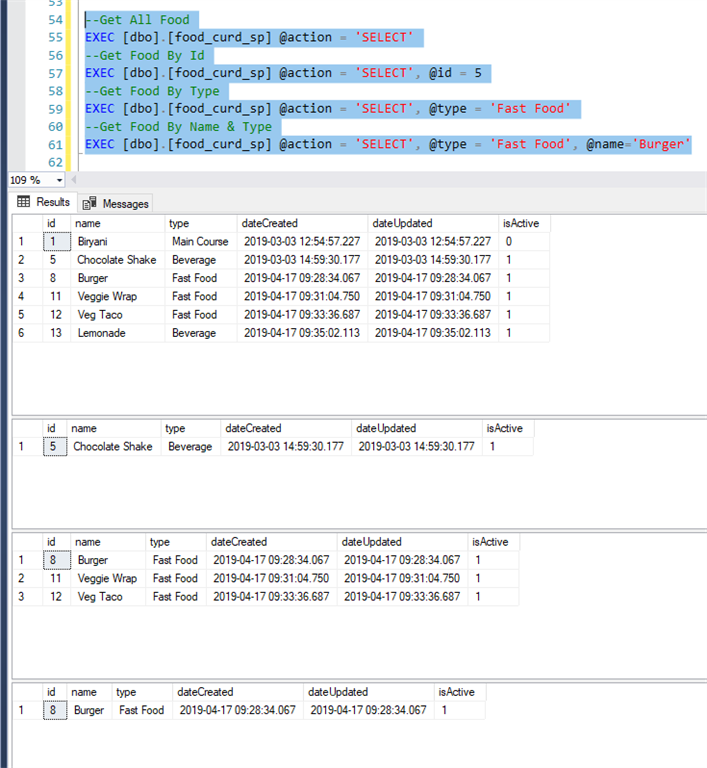Select Veggie Wrap in the three-row Fast Food grid
The width and height of the screenshot is (707, 768).
108,578
